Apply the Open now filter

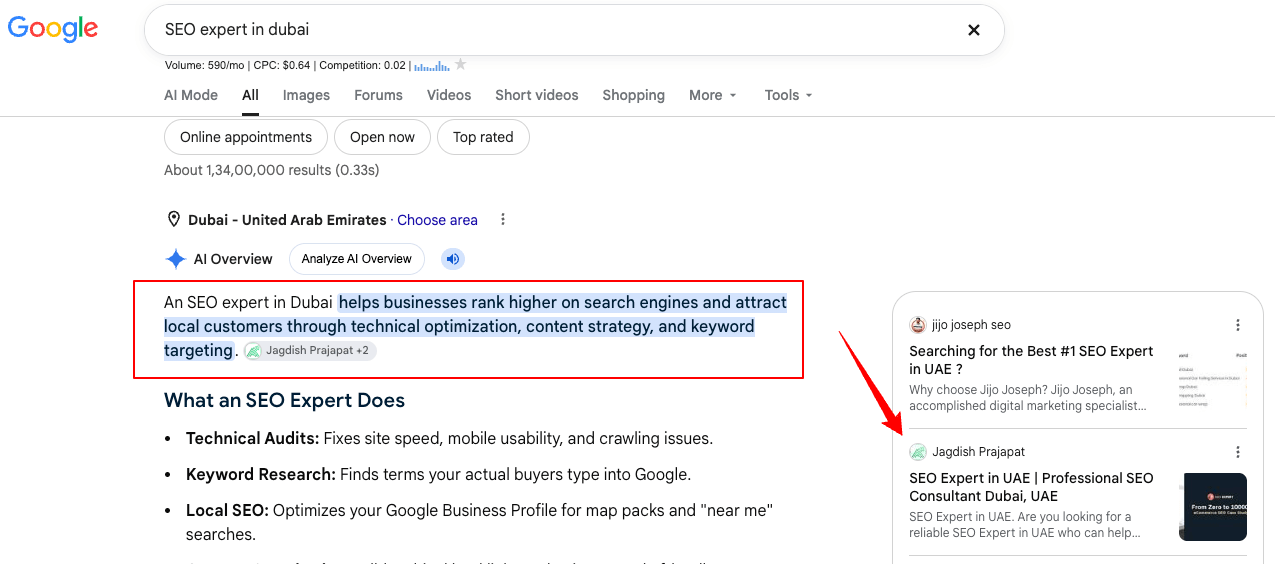point(382,137)
